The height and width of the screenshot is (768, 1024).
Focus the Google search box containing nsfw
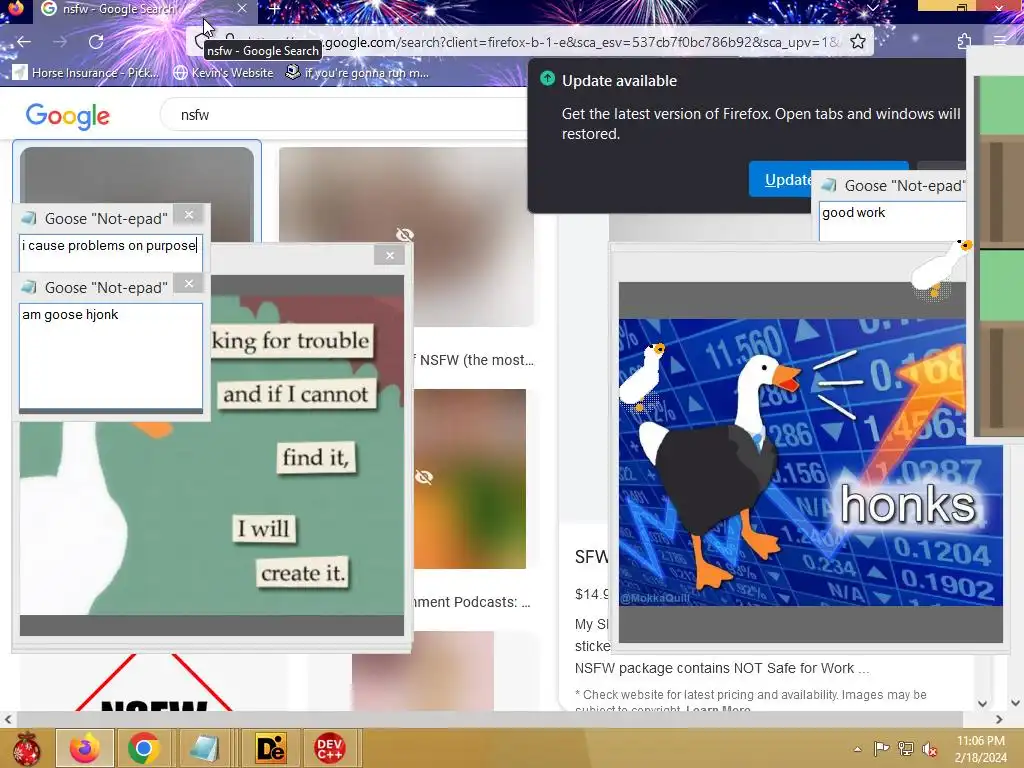coord(346,115)
